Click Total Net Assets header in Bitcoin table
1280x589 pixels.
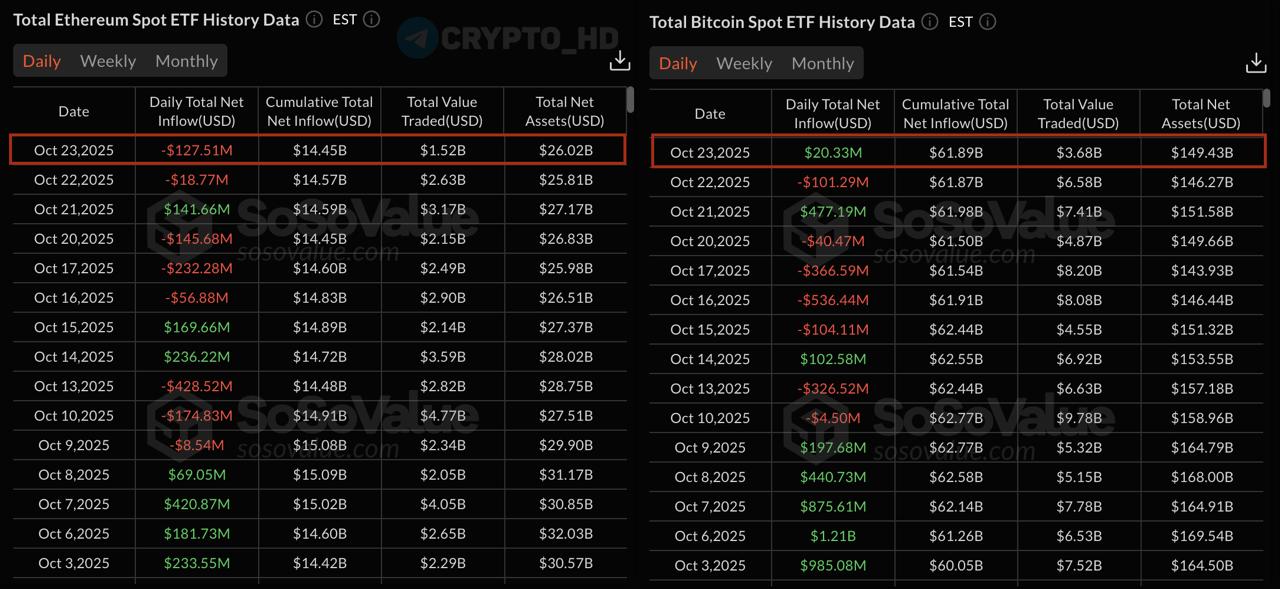(x=1201, y=113)
